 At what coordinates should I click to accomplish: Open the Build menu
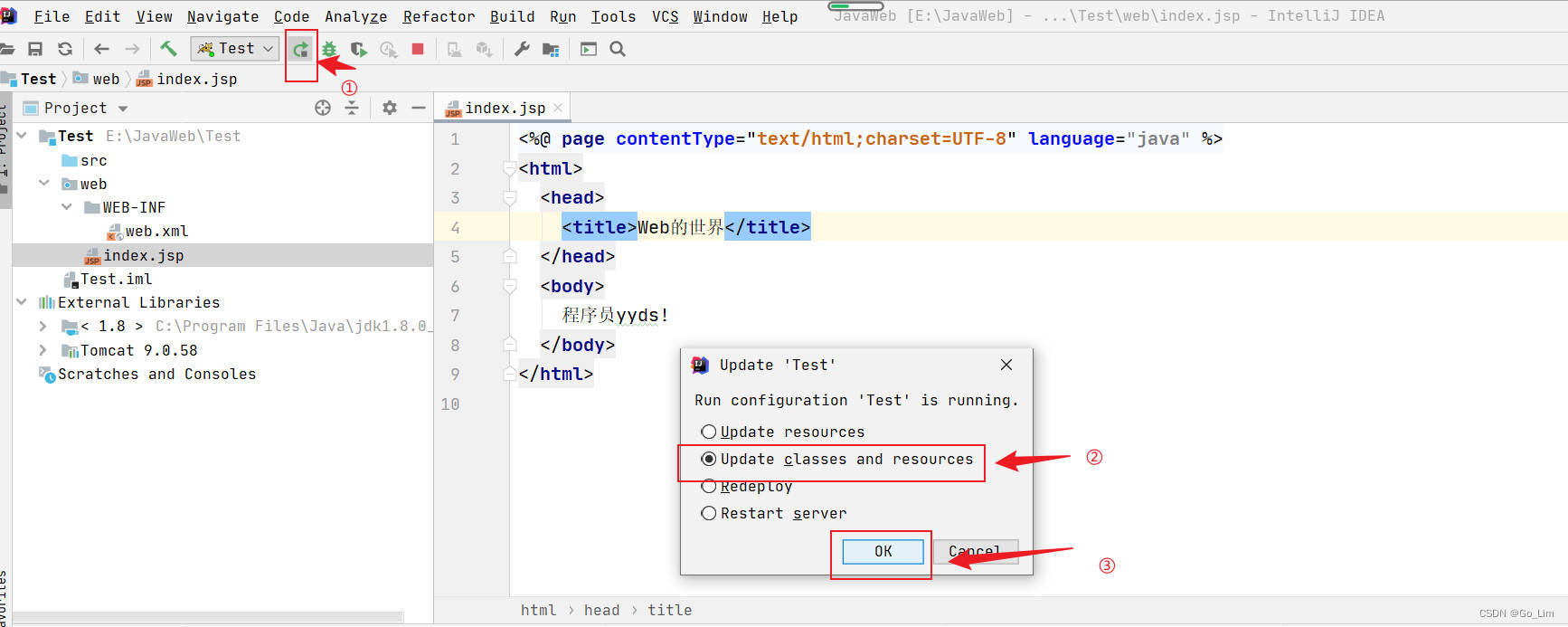coord(512,16)
